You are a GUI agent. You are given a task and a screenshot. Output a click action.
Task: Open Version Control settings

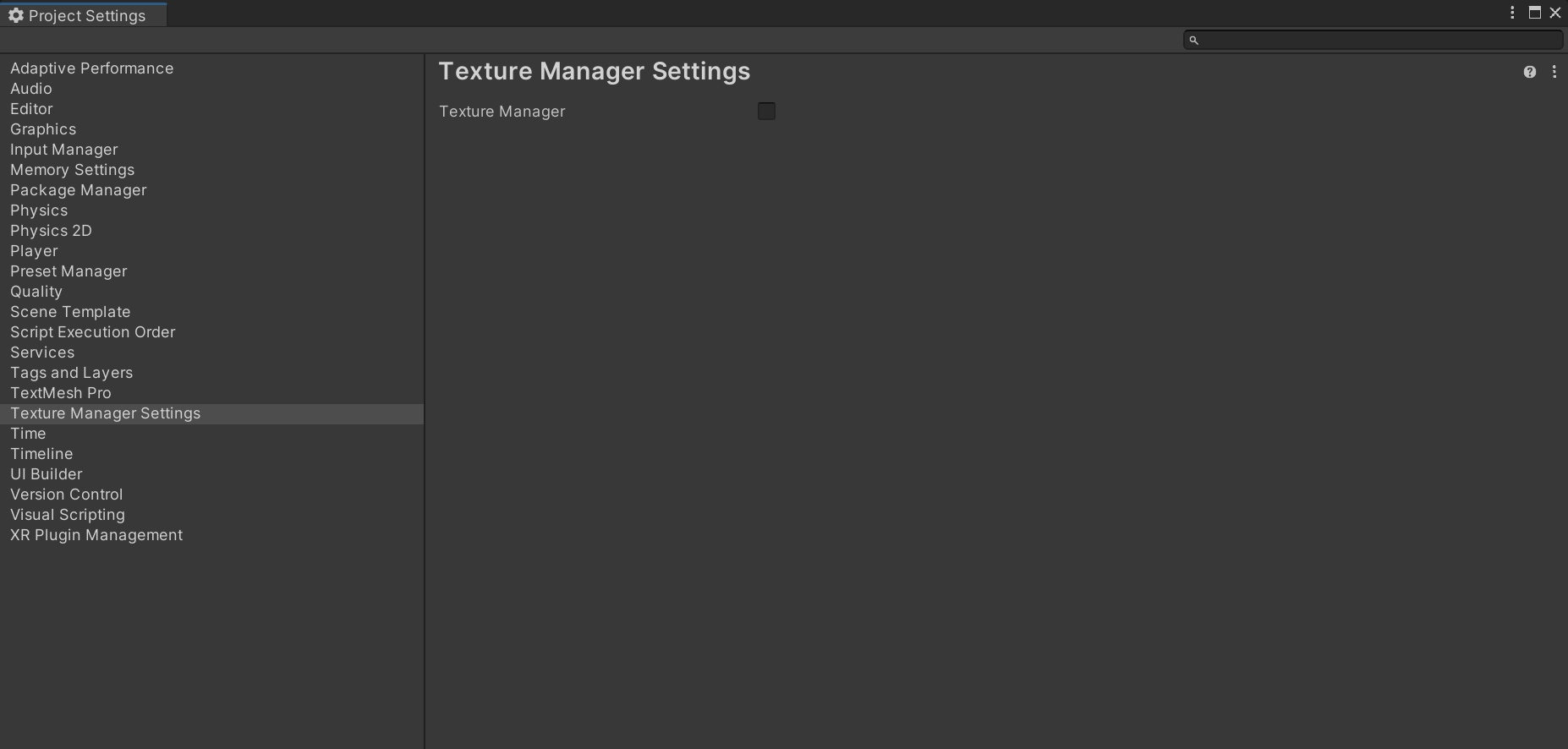coord(67,495)
